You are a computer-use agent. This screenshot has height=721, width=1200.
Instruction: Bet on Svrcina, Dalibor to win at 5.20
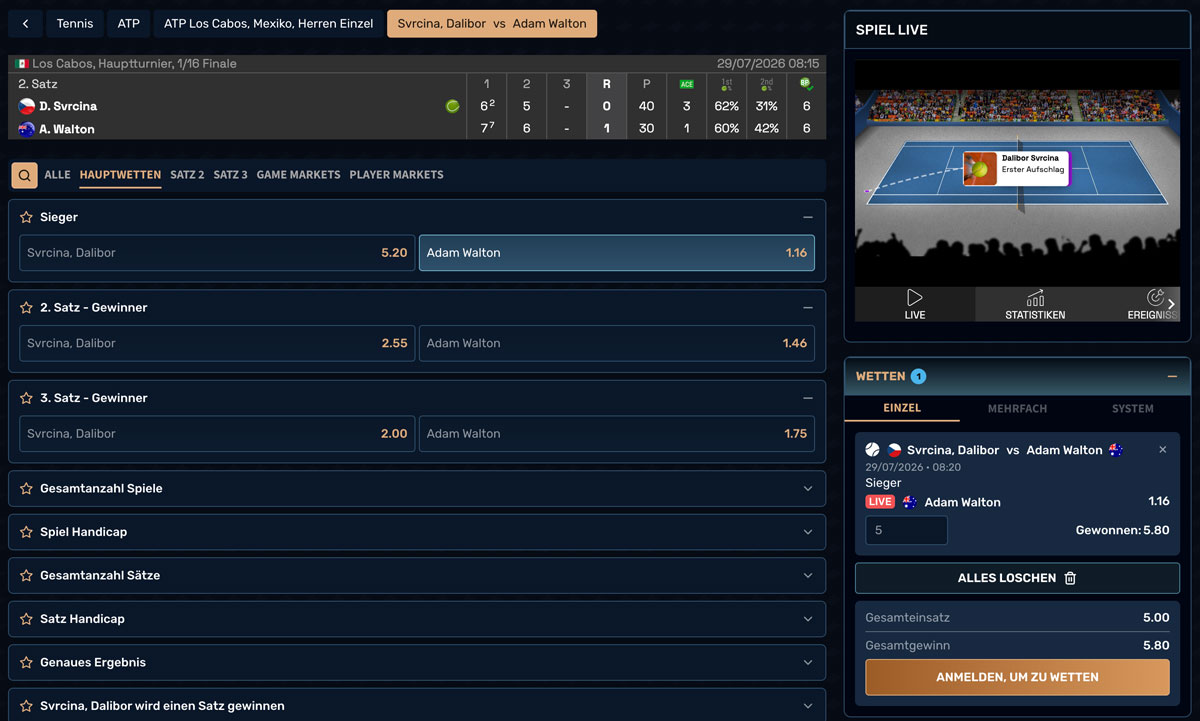[217, 253]
